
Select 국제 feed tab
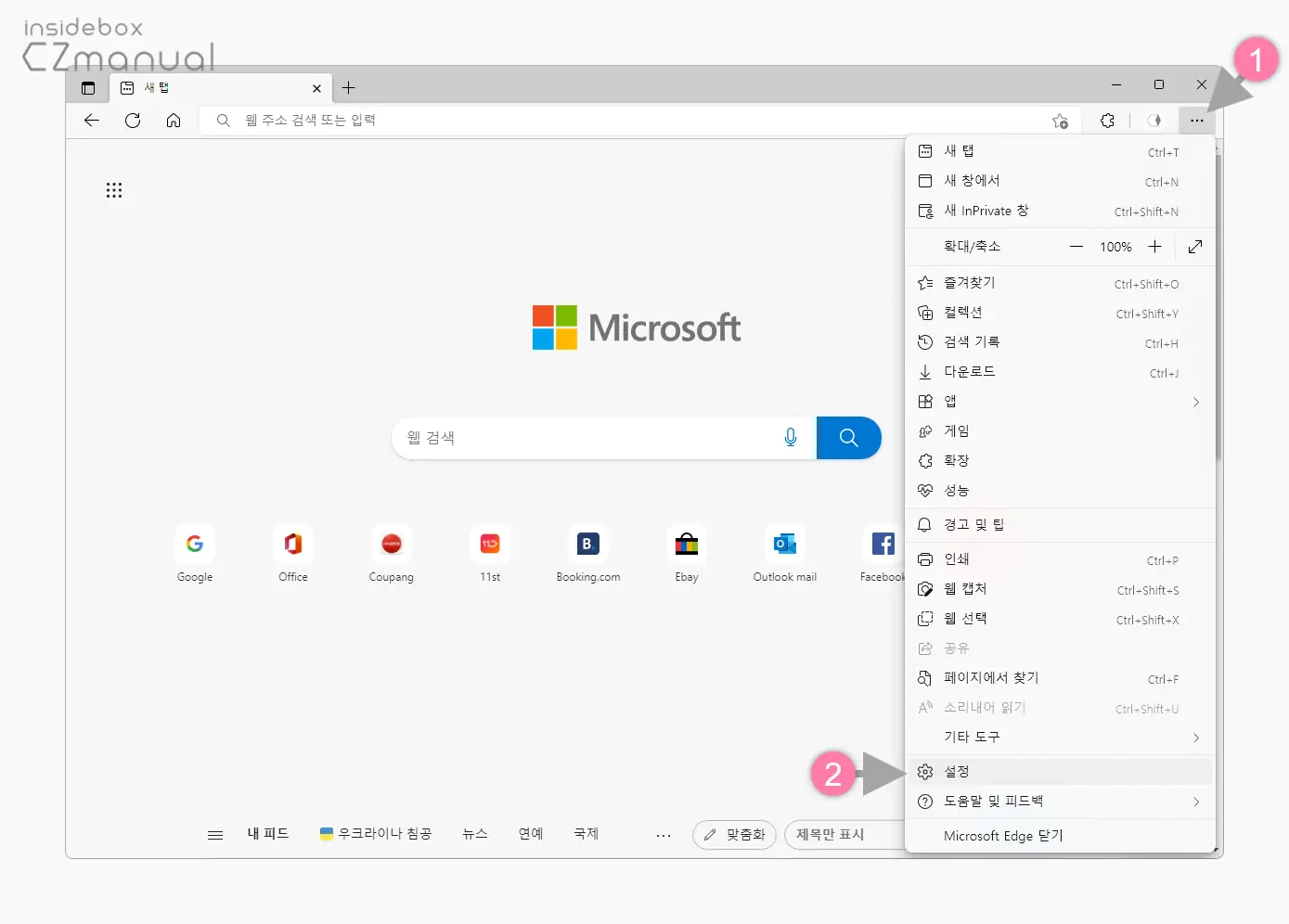586,834
